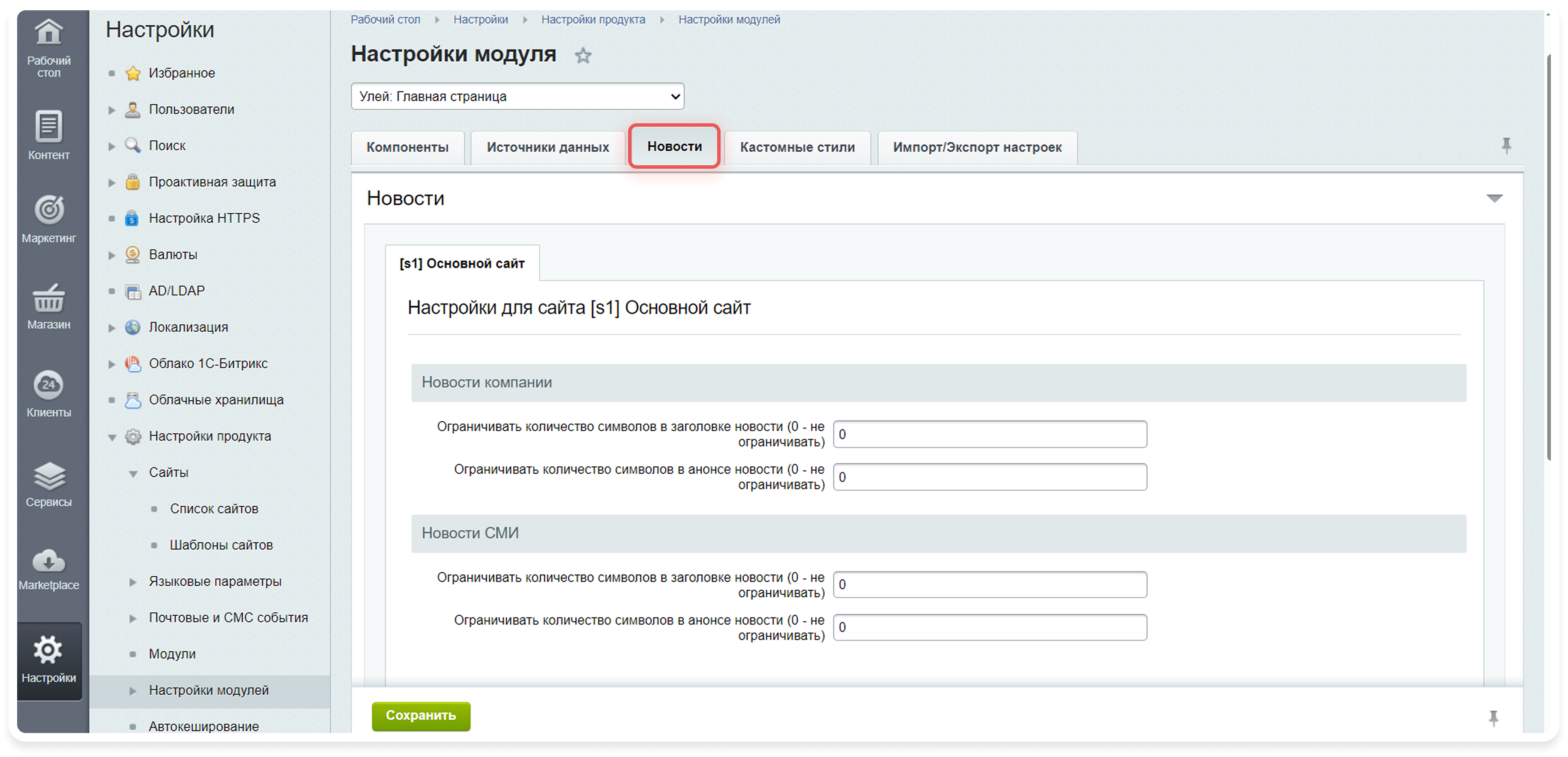This screenshot has height=757, width=1568.
Task: Open module selector dropdown Улей: Главная страница
Action: tap(518, 96)
